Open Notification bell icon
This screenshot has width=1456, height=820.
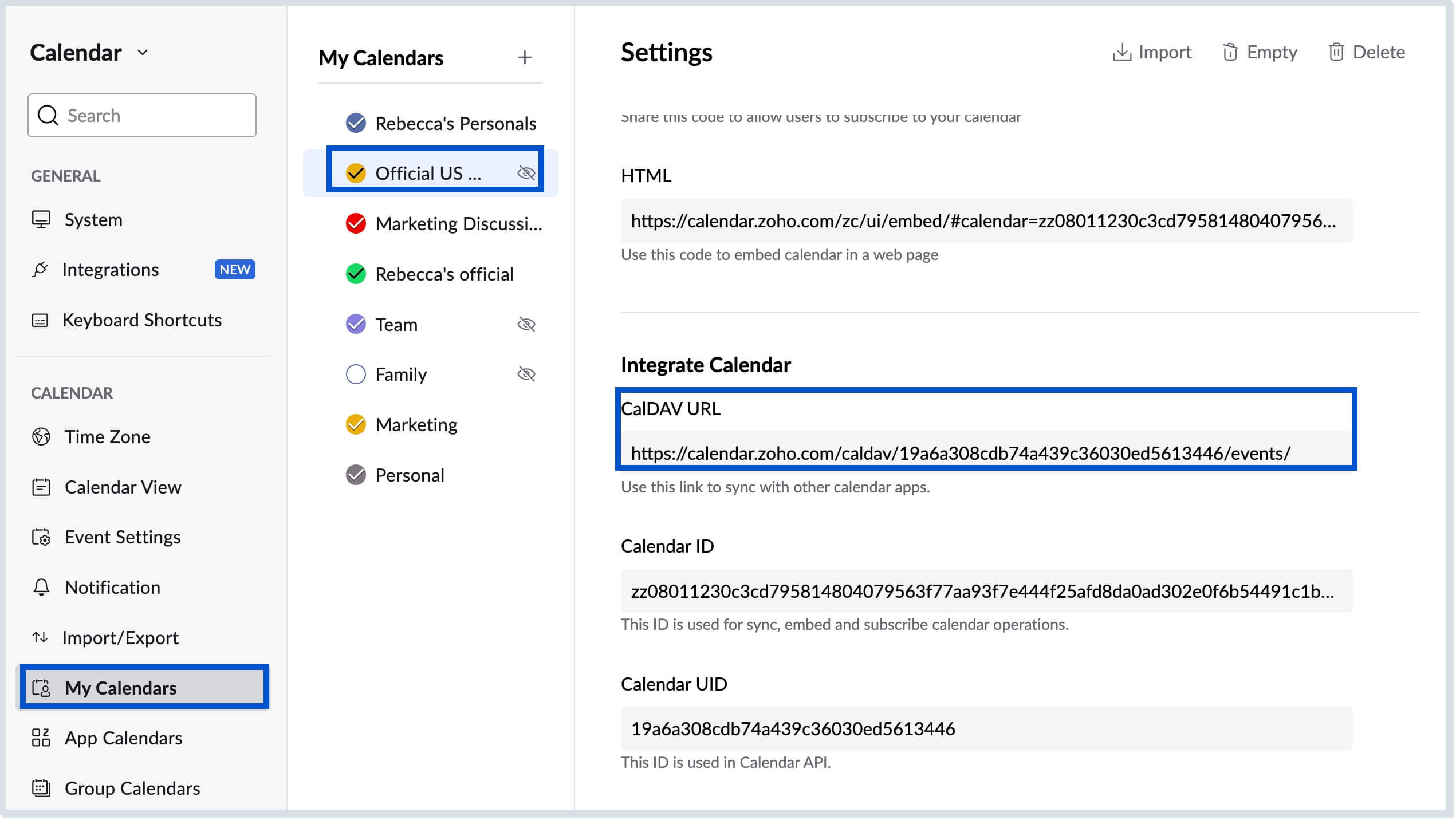pyautogui.click(x=41, y=588)
